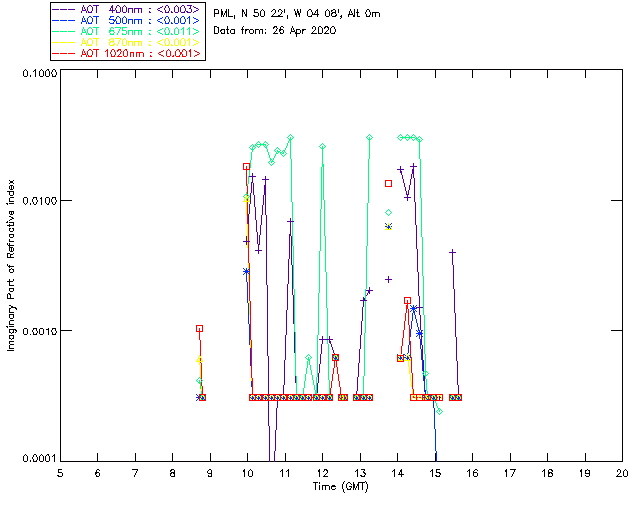Click the x-axis tick label 9
Viewport: 640px width, 512px height.
210,474
